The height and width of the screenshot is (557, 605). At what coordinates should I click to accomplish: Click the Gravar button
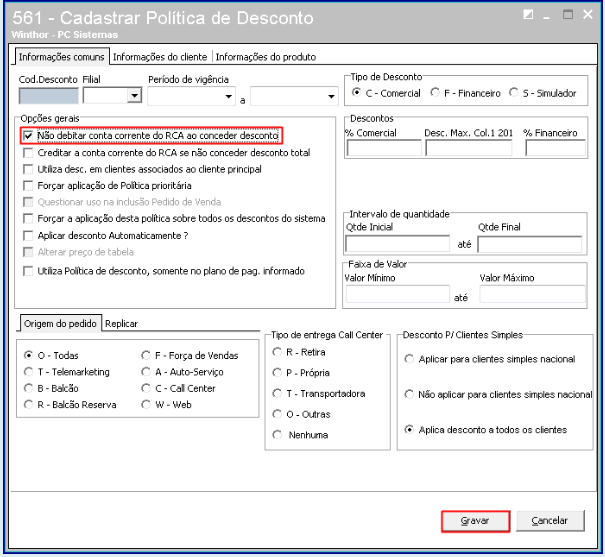point(475,521)
